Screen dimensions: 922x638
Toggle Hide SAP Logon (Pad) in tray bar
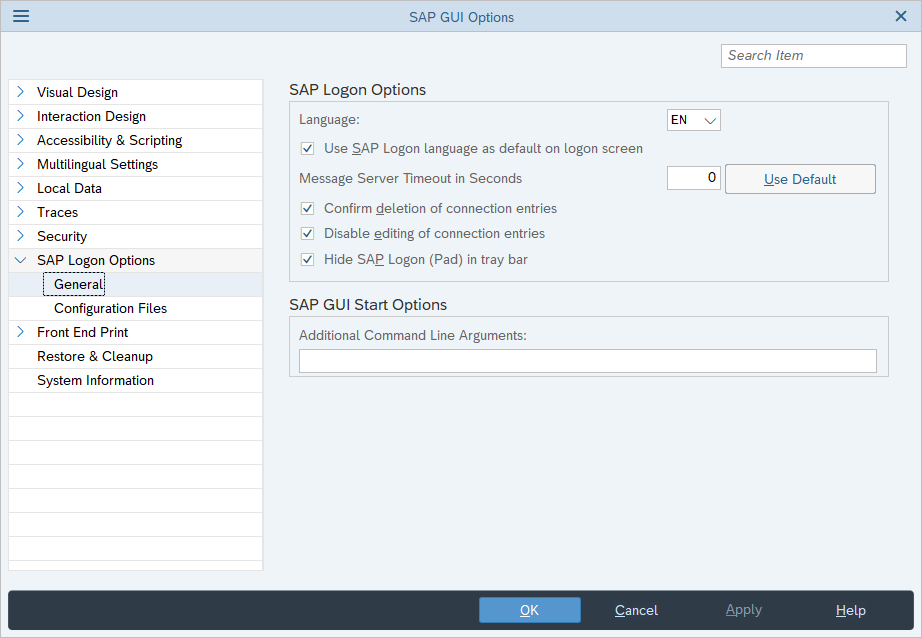coord(308,260)
